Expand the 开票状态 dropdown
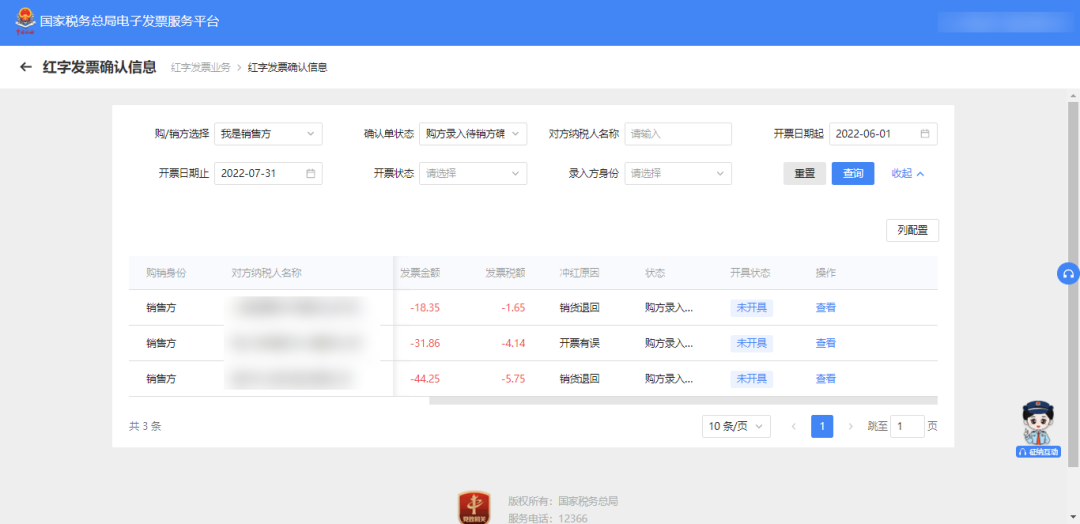This screenshot has width=1080, height=524. point(472,174)
